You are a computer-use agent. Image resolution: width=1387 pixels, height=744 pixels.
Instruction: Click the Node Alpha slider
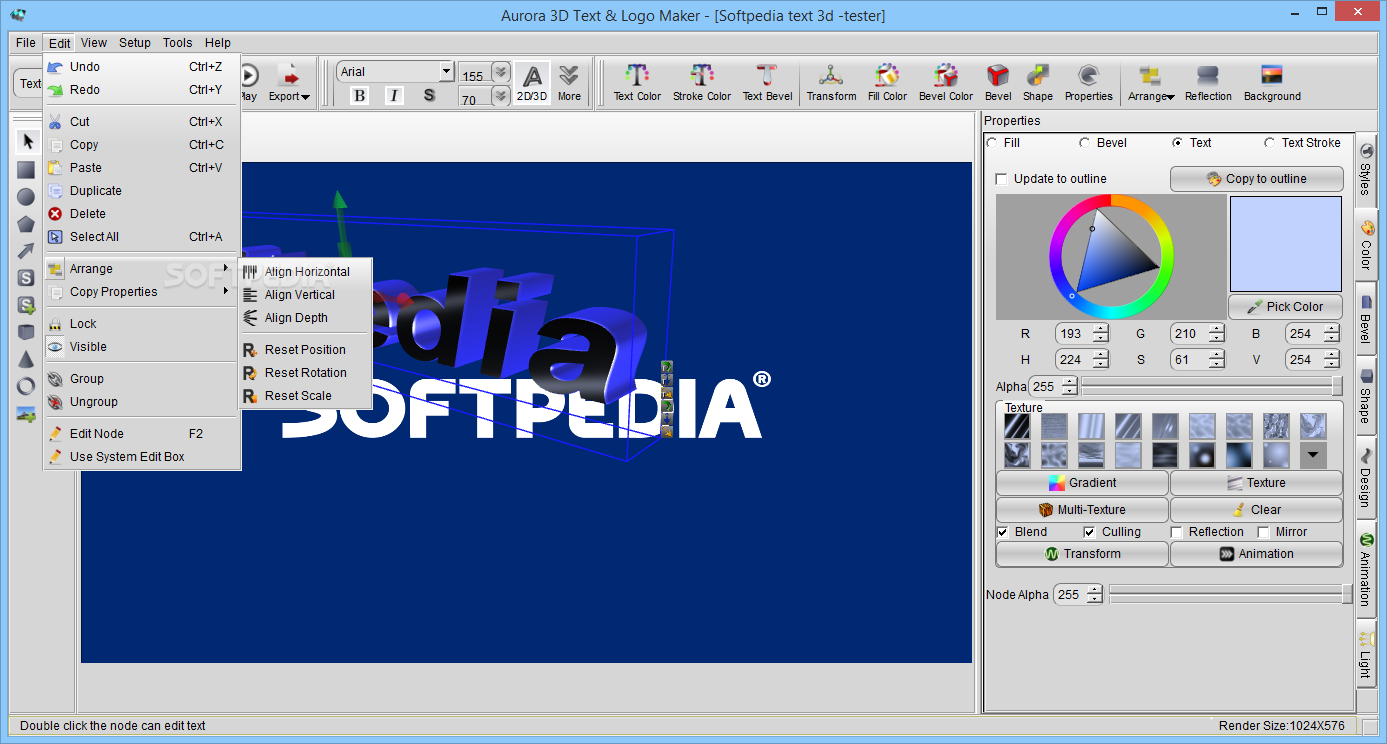click(1230, 594)
